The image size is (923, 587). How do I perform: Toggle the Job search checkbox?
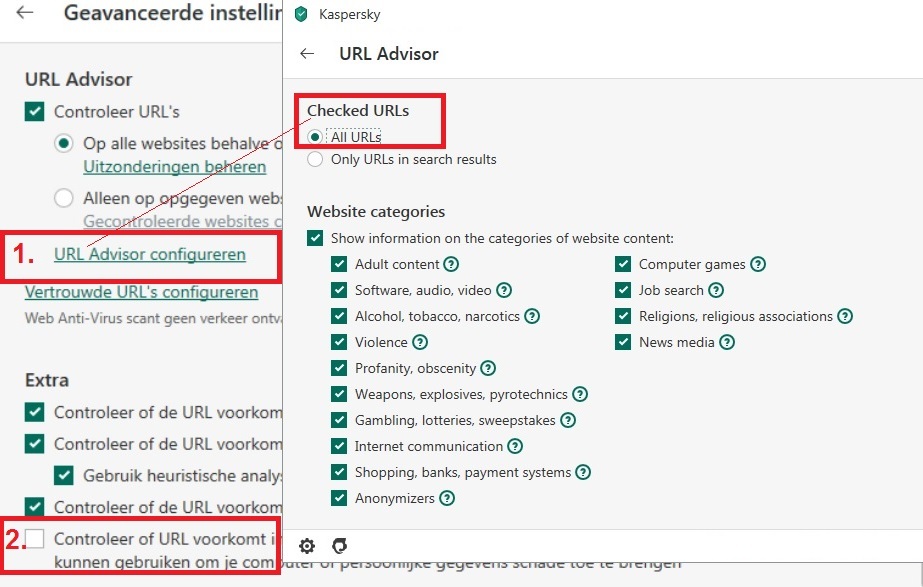click(x=623, y=290)
